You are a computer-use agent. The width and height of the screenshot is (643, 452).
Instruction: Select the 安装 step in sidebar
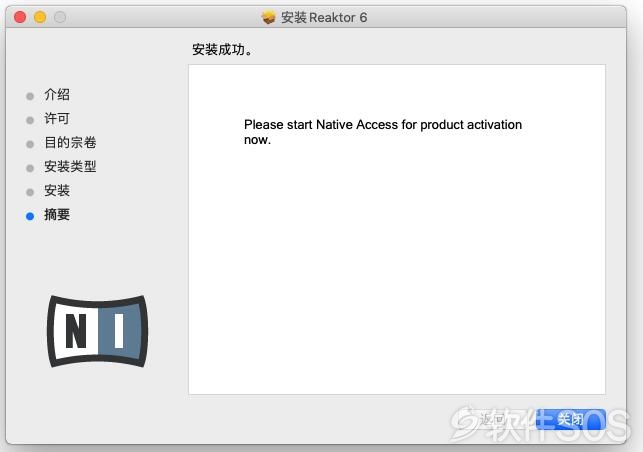57,190
